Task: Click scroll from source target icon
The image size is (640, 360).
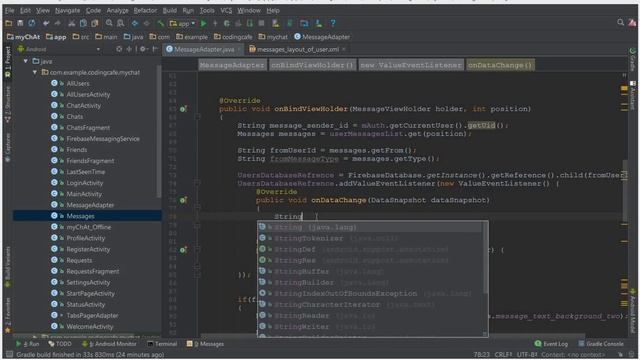Action: 119,49
